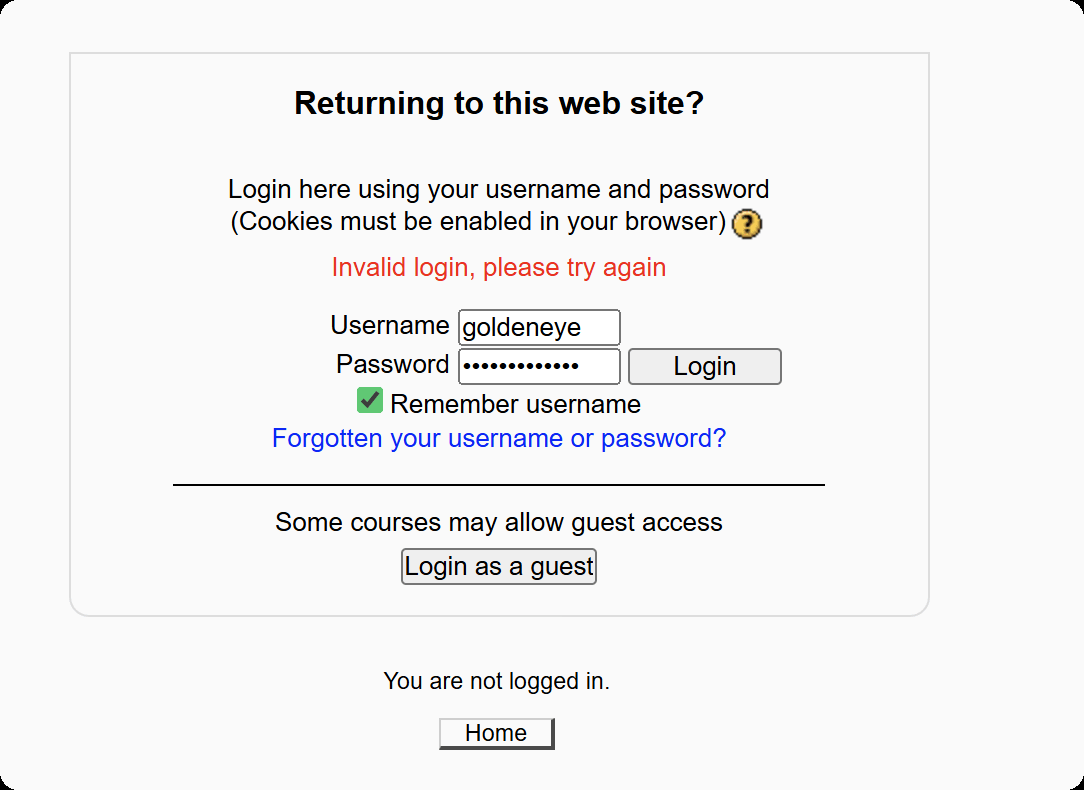The height and width of the screenshot is (790, 1084).
Task: Click the Username label
Action: point(390,326)
